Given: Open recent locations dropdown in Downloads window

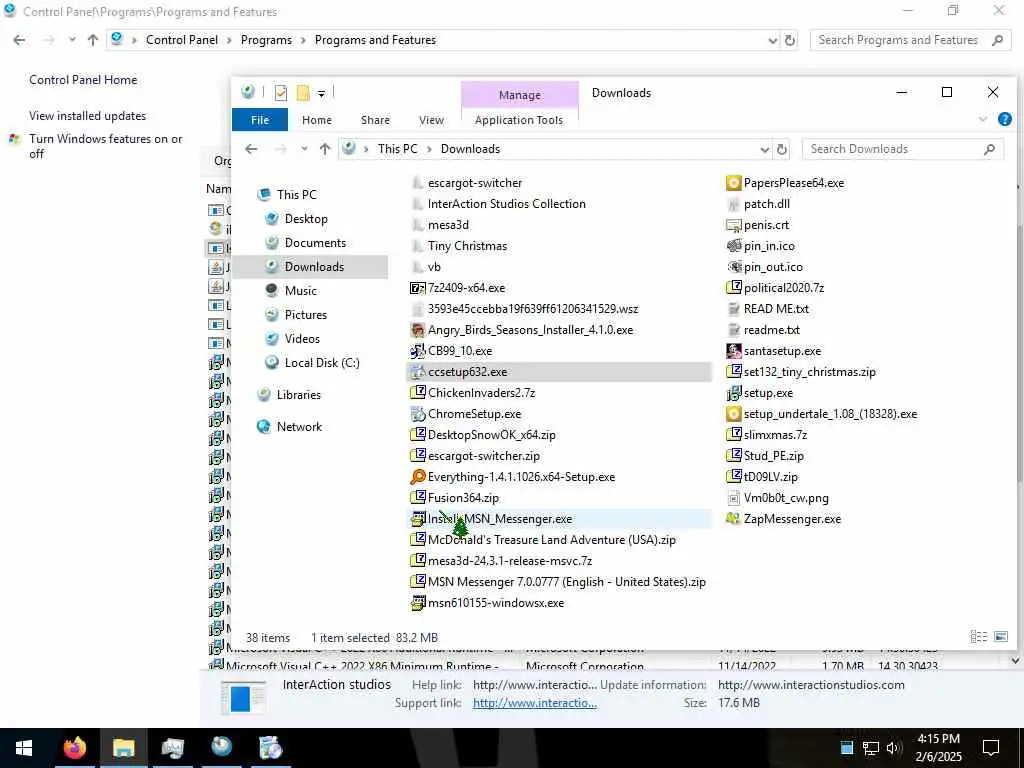Looking at the screenshot, I should pos(304,149).
